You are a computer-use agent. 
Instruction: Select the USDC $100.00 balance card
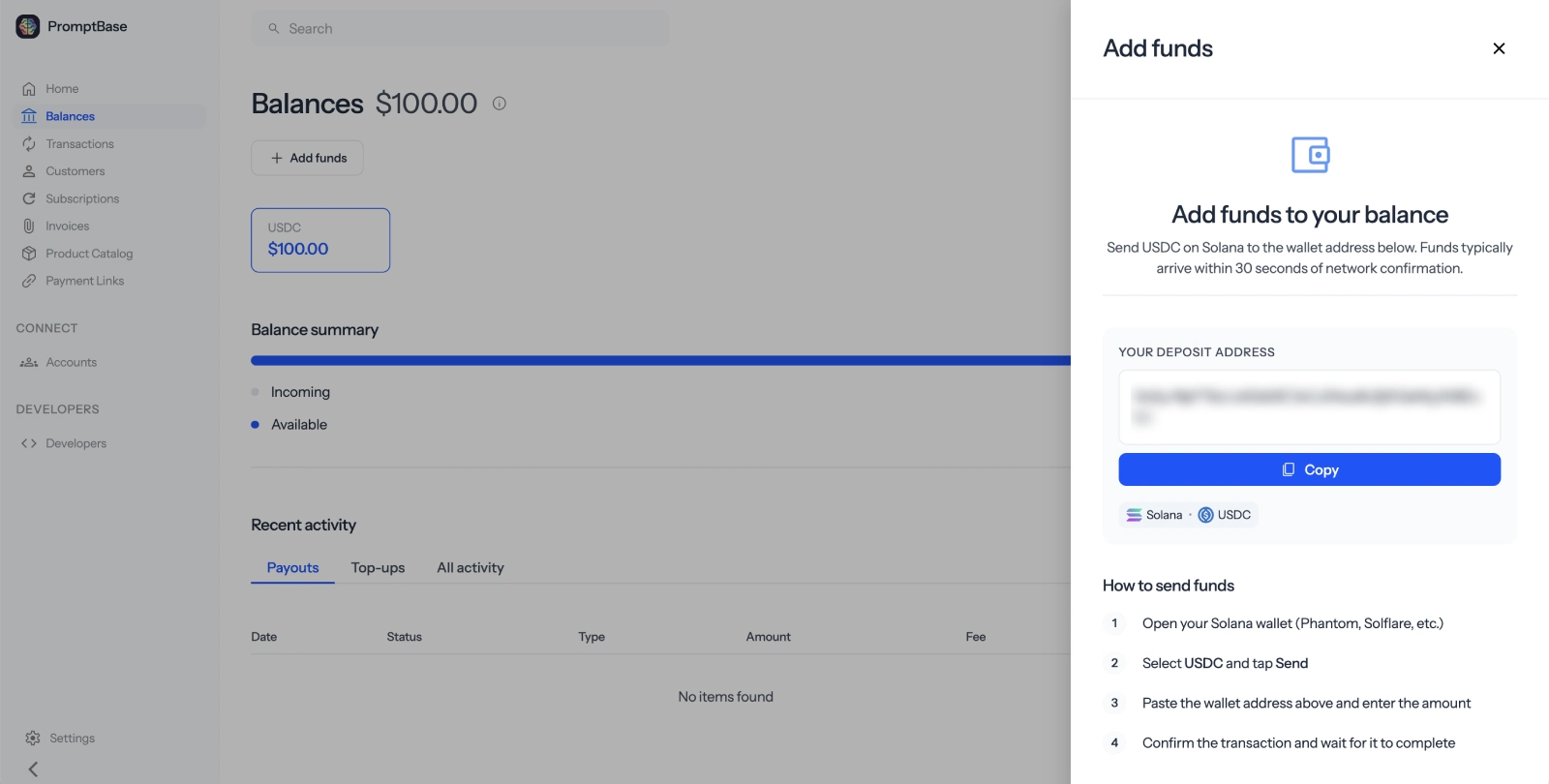(x=320, y=240)
